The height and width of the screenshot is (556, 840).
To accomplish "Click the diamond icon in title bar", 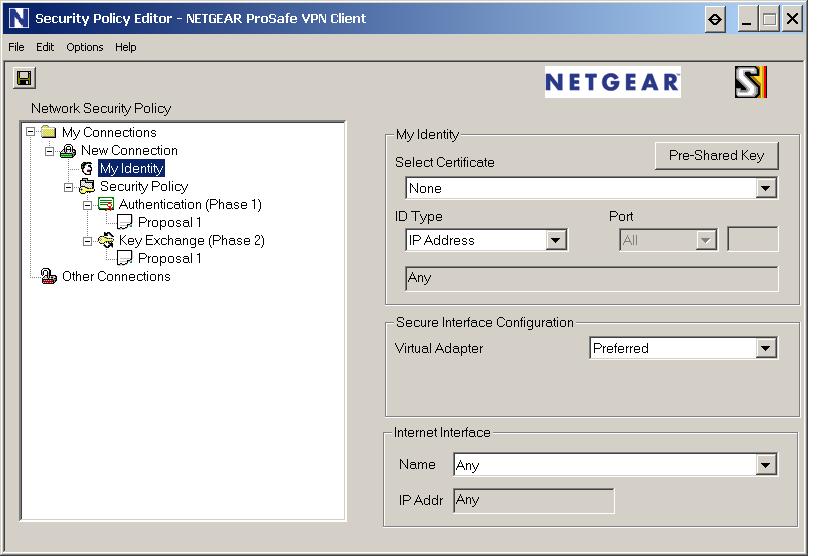I will click(x=715, y=20).
